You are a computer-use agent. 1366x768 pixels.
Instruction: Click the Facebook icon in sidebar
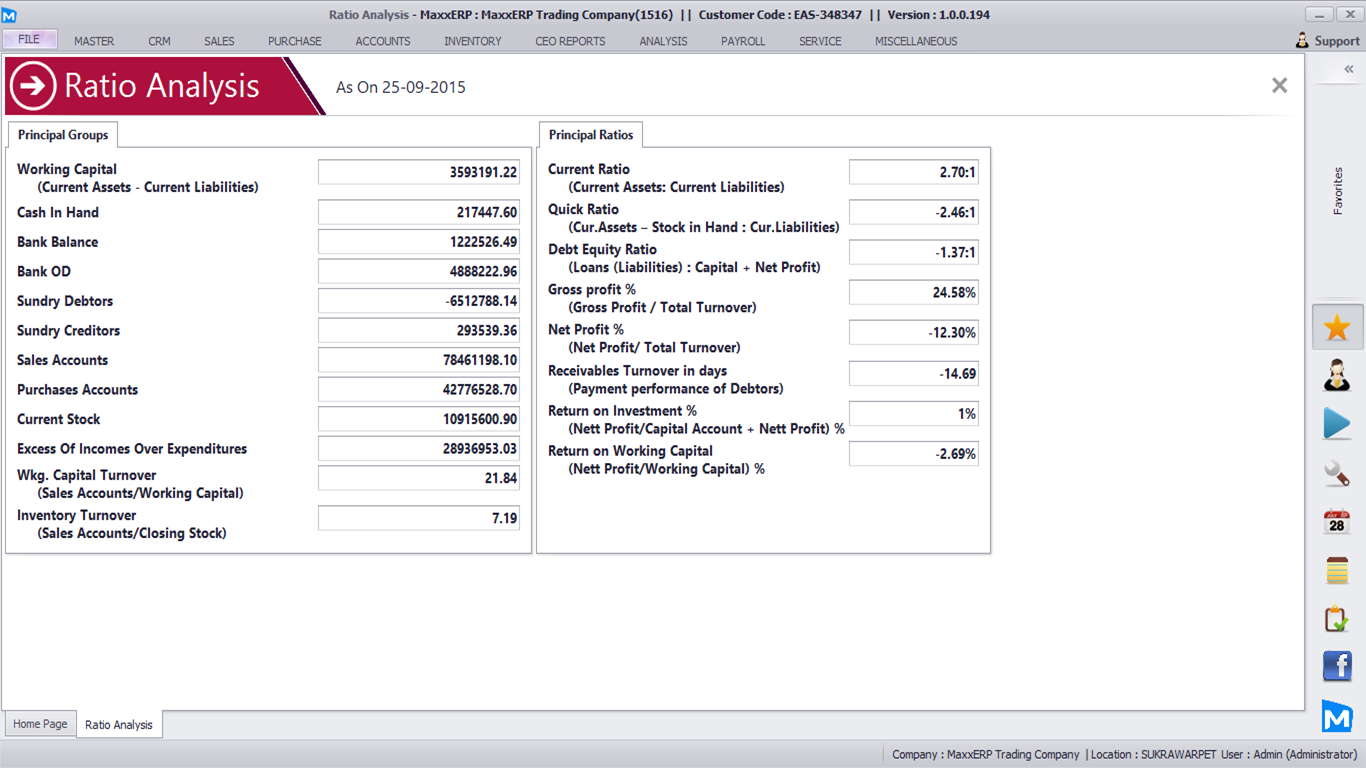[x=1337, y=666]
